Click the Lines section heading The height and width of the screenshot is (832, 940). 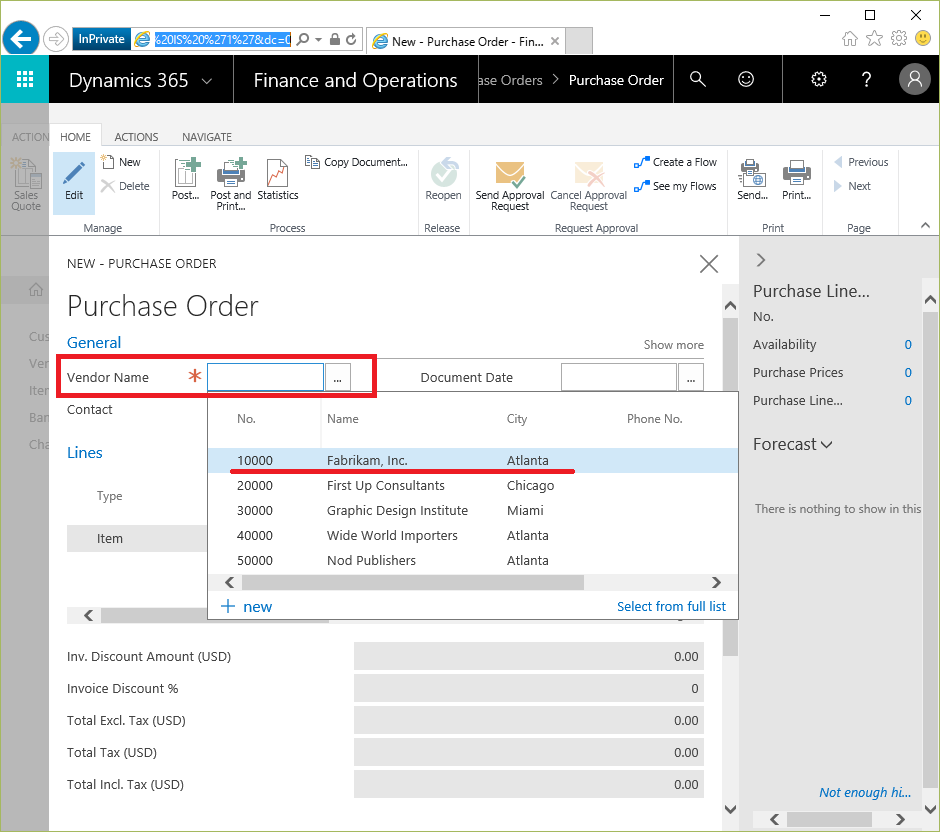(x=85, y=453)
